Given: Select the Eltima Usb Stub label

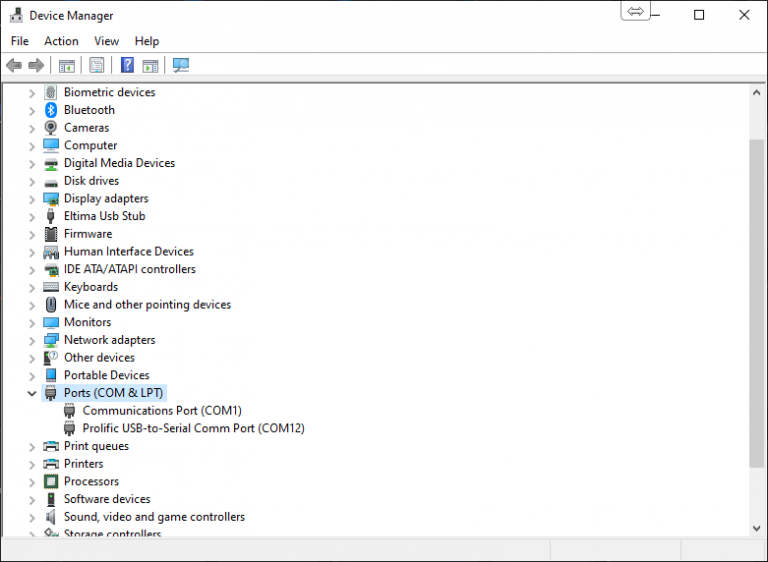Looking at the screenshot, I should [105, 216].
